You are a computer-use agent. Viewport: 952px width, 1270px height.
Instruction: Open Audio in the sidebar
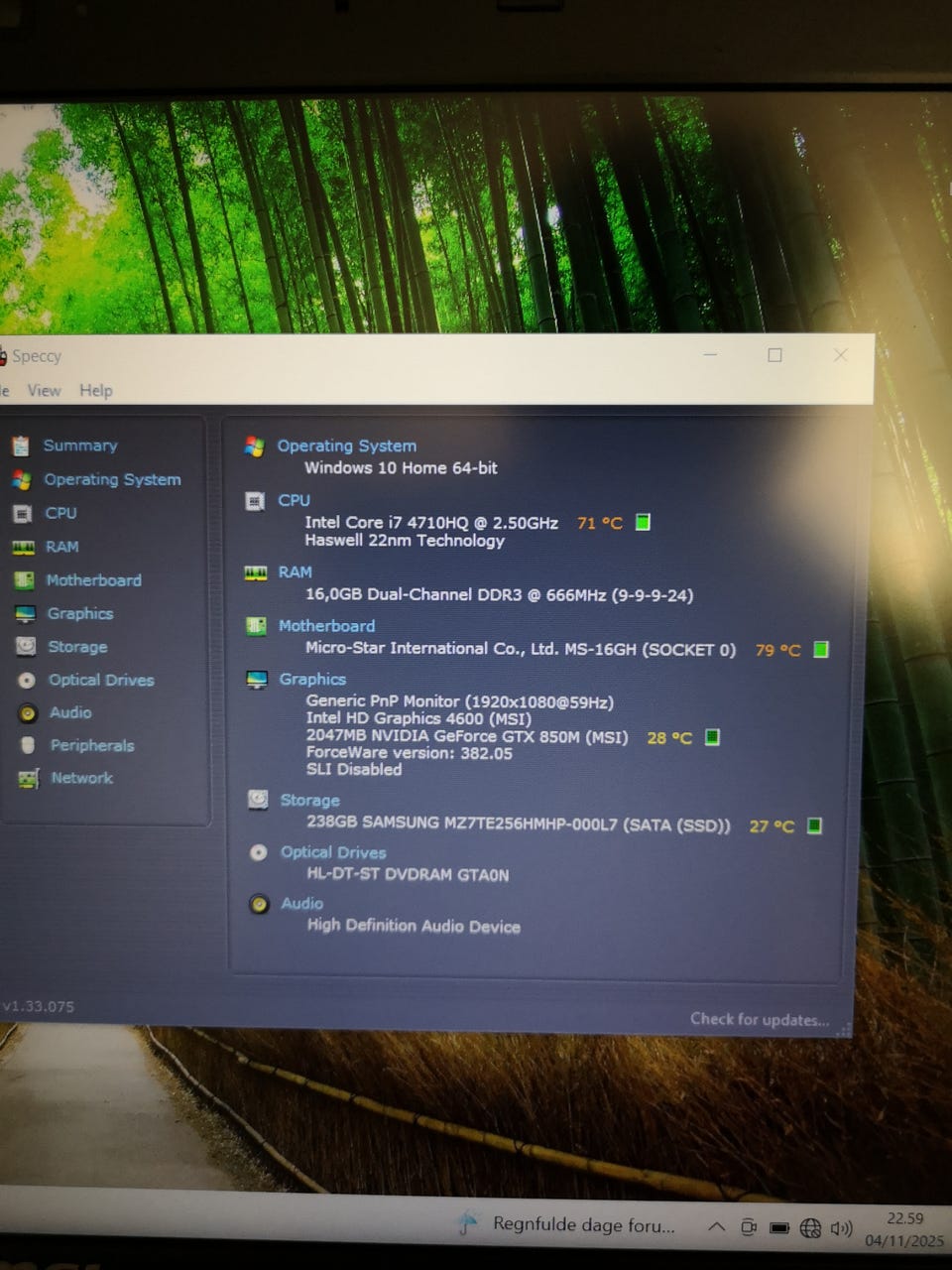tap(70, 712)
